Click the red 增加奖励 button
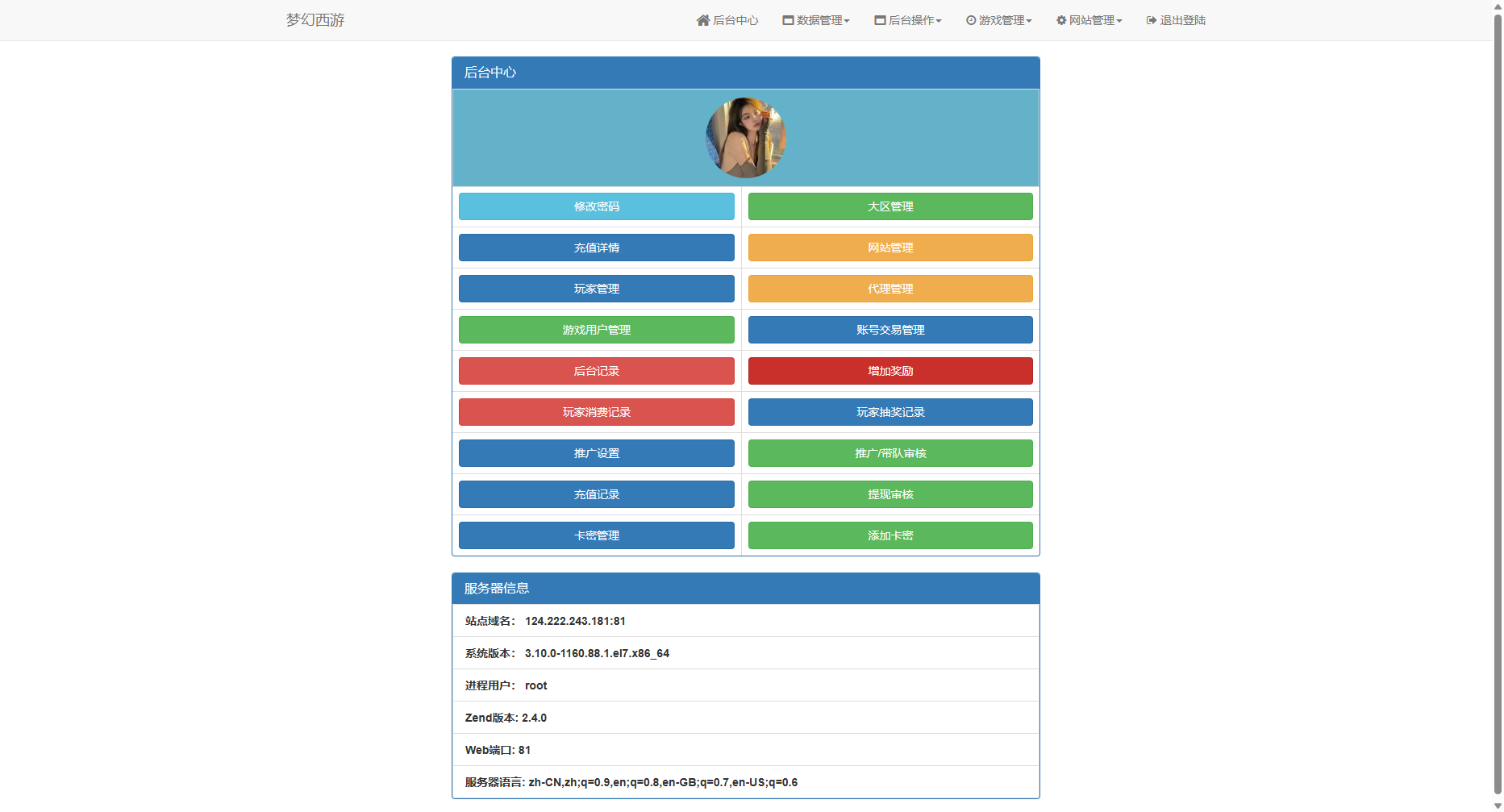Image resolution: width=1504 pixels, height=812 pixels. coord(890,371)
